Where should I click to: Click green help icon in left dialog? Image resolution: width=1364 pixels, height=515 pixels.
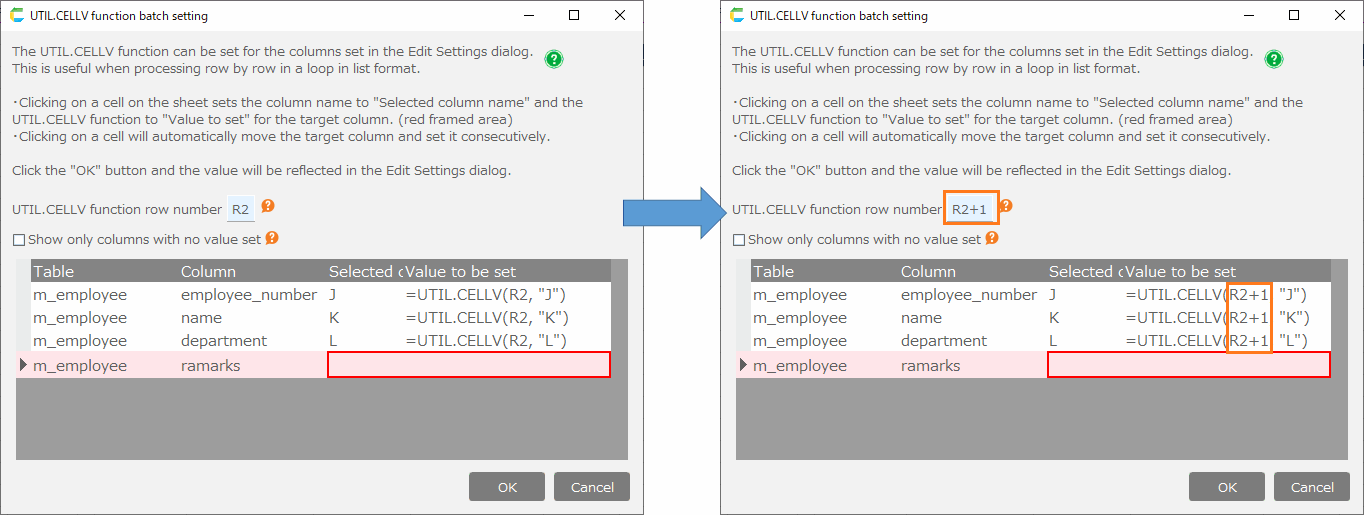click(x=554, y=59)
